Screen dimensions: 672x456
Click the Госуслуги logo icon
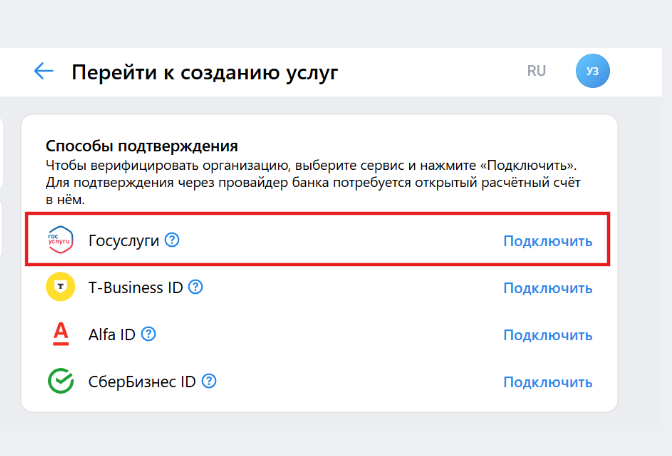(x=60, y=240)
